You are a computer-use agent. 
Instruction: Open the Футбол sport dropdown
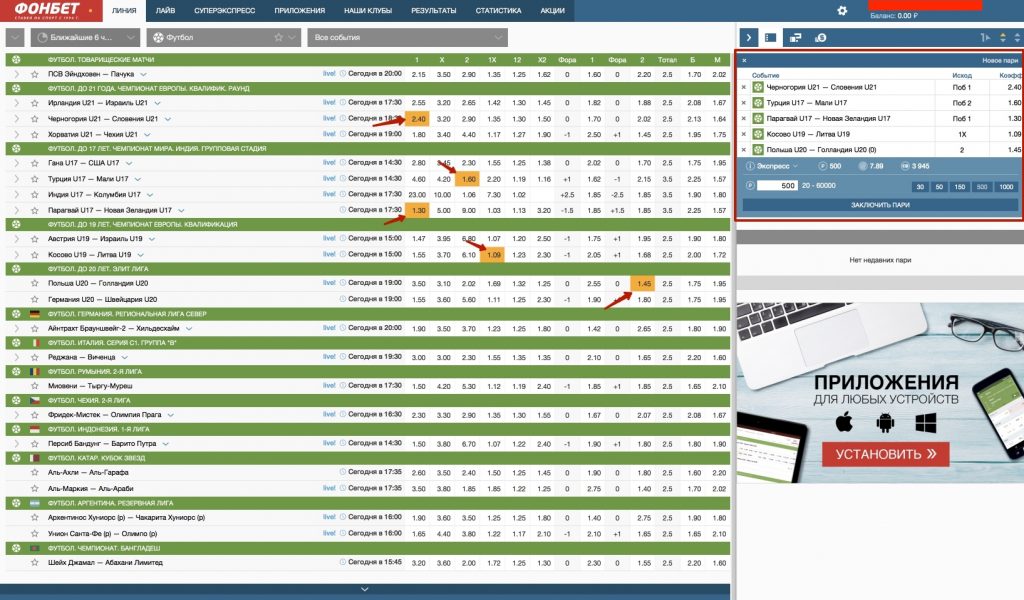222,37
